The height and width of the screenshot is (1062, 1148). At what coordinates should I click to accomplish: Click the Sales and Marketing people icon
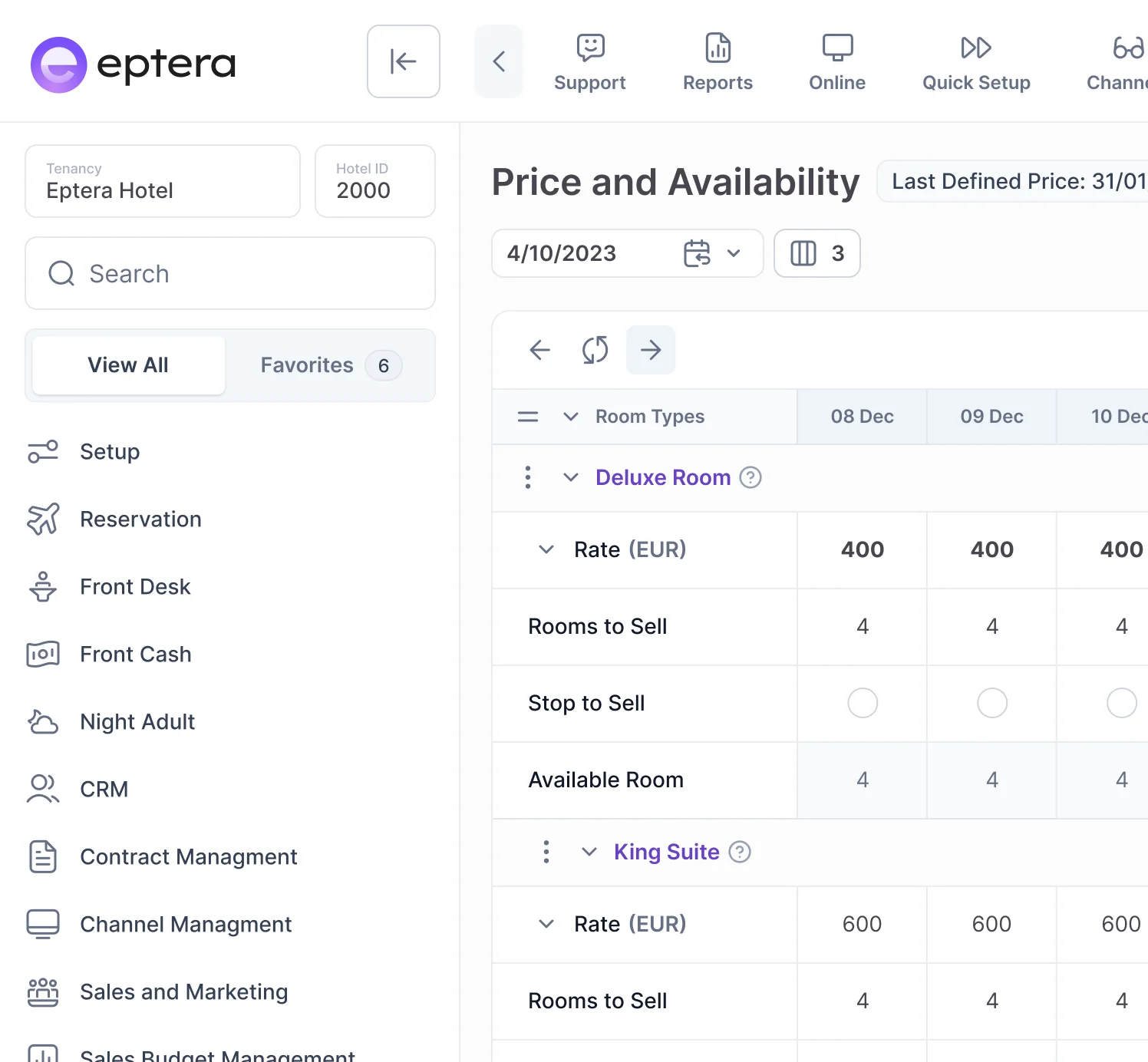coord(43,992)
